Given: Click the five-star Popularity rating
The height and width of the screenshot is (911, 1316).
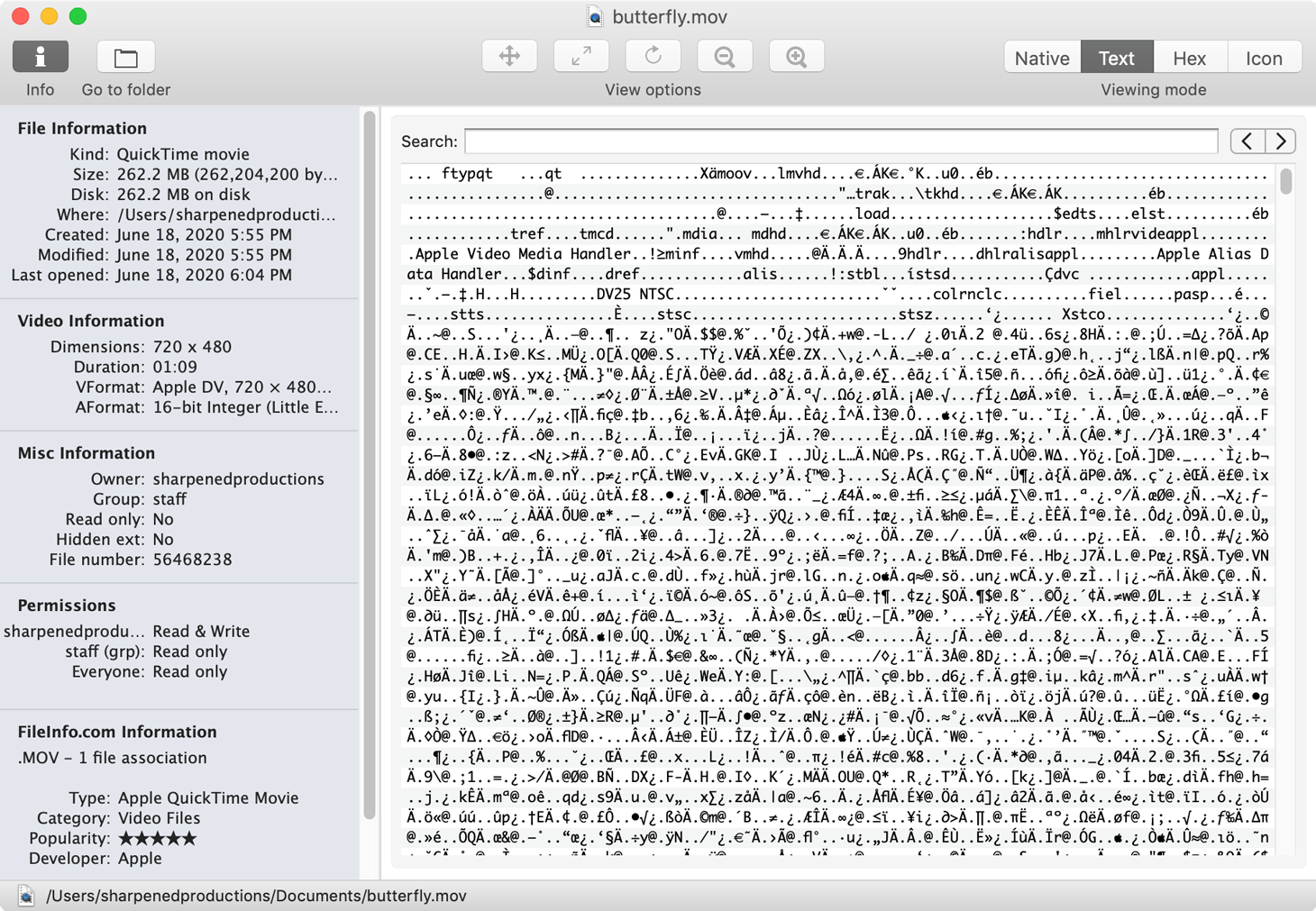Looking at the screenshot, I should [157, 838].
